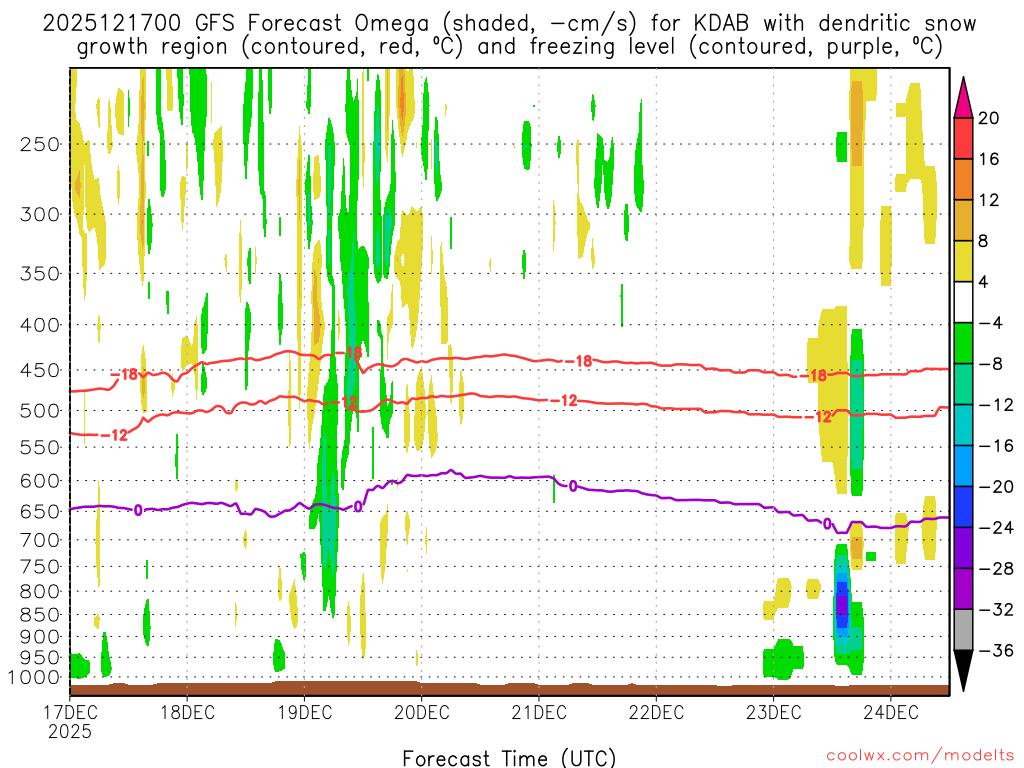Click the 450 pressure level label
Screen dimensions: 1024x768
(x=40, y=370)
